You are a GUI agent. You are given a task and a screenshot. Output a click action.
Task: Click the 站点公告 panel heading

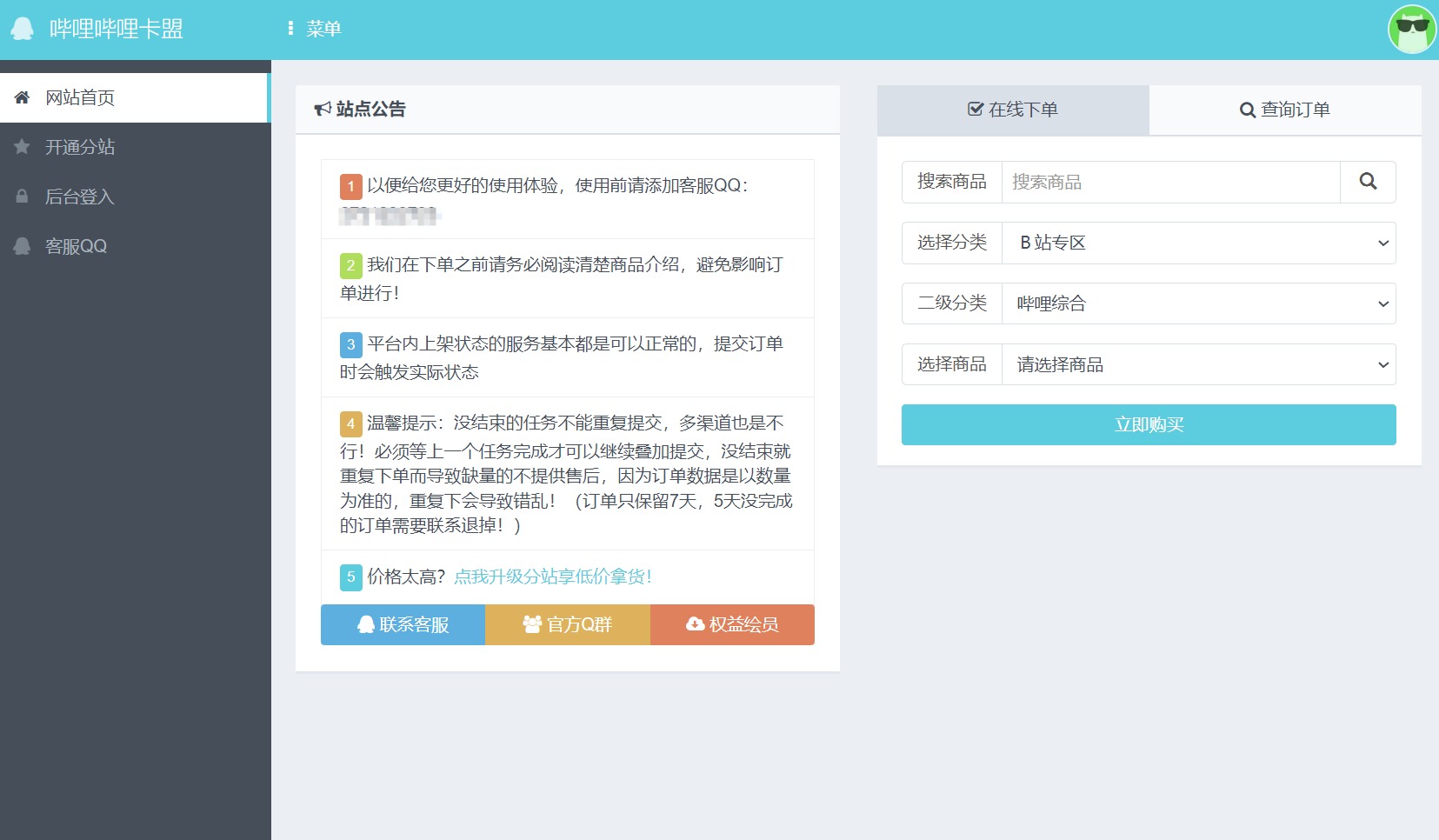coord(371,109)
